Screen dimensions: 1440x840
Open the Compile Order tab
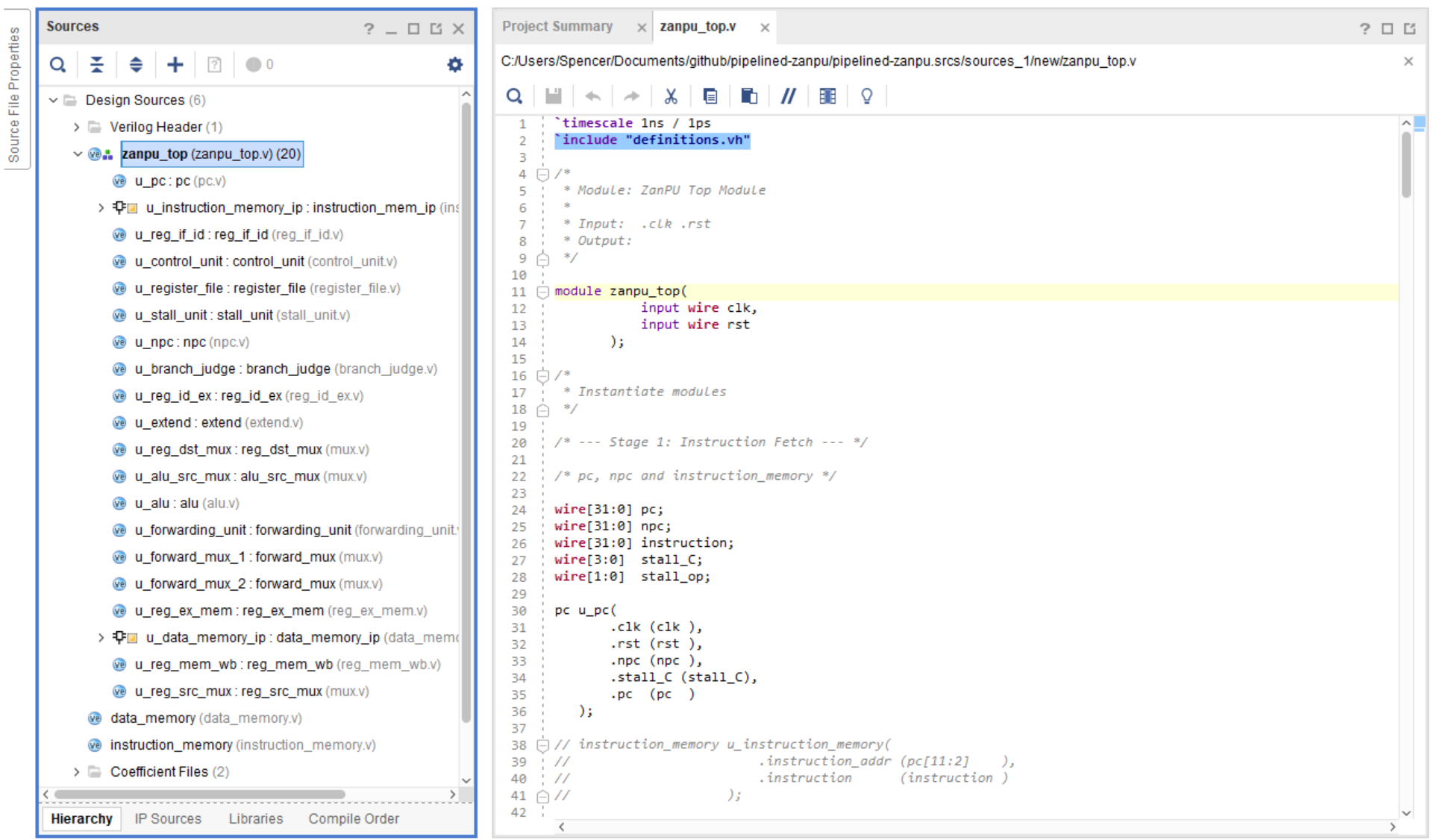click(354, 819)
